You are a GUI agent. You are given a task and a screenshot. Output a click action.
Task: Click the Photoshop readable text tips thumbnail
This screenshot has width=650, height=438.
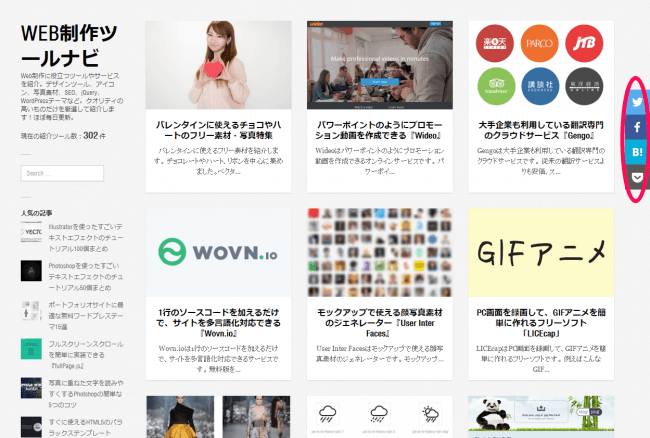click(x=31, y=388)
